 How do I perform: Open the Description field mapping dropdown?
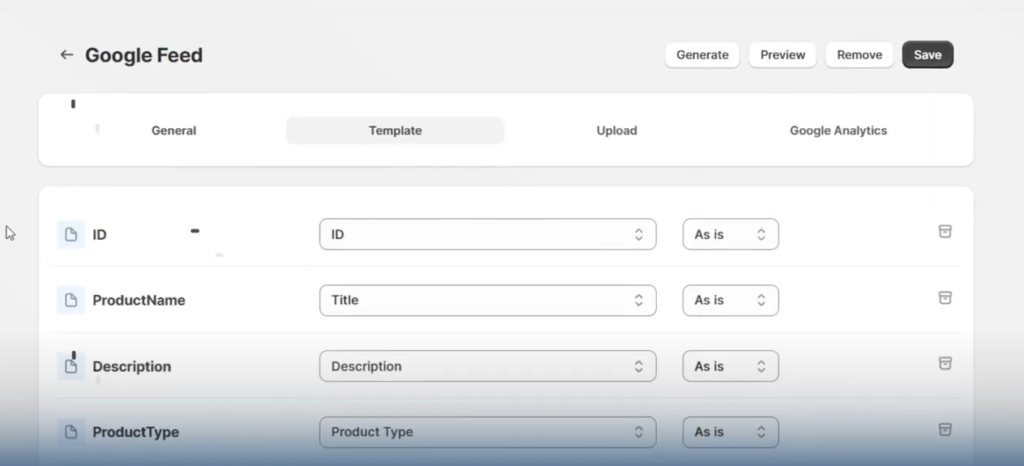tap(487, 366)
